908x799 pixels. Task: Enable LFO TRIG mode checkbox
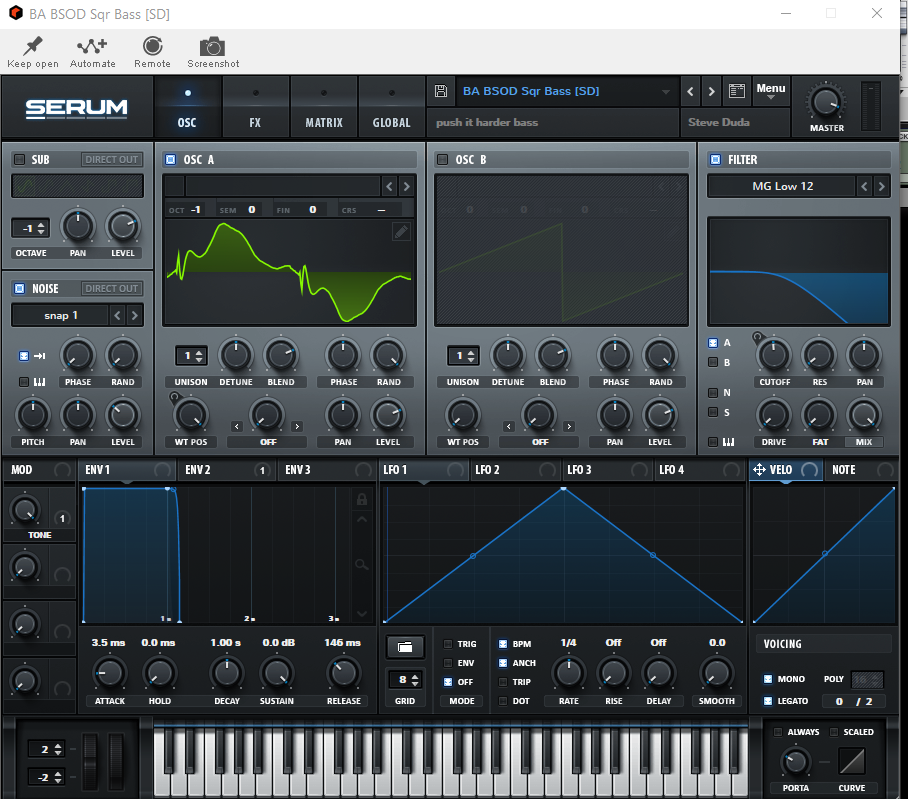448,644
